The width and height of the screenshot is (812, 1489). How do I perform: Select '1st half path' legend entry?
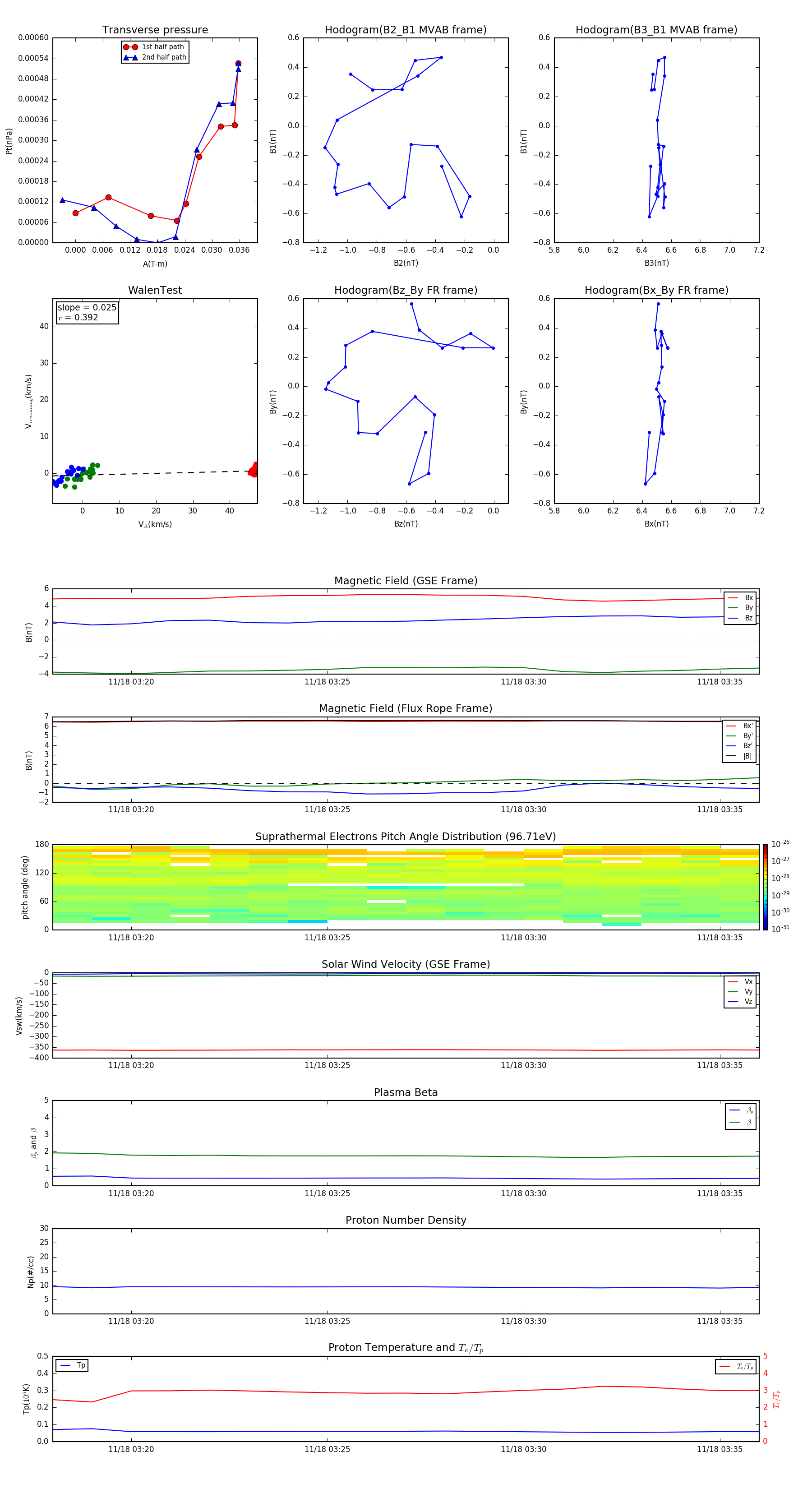154,47
